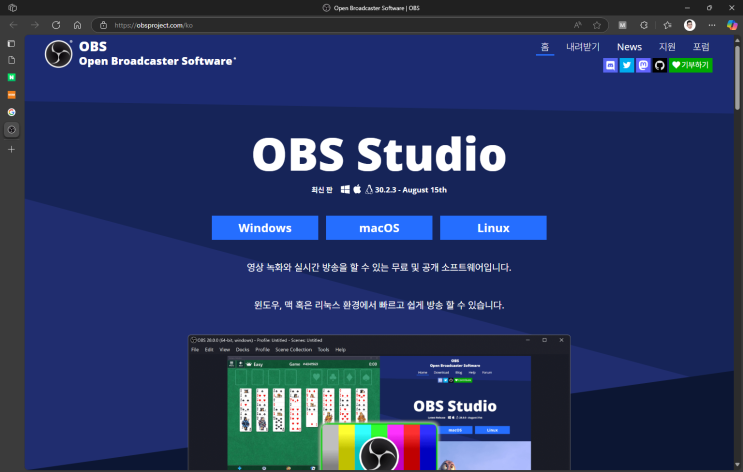
Task: Go back to the previous page
Action: 13,25
